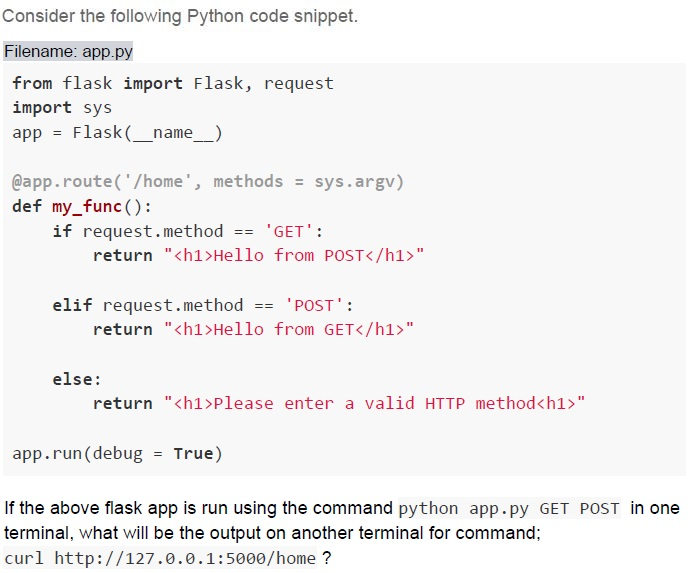Click the 'app = Flask(__name__)' line
The image size is (692, 573).
[x=117, y=132]
